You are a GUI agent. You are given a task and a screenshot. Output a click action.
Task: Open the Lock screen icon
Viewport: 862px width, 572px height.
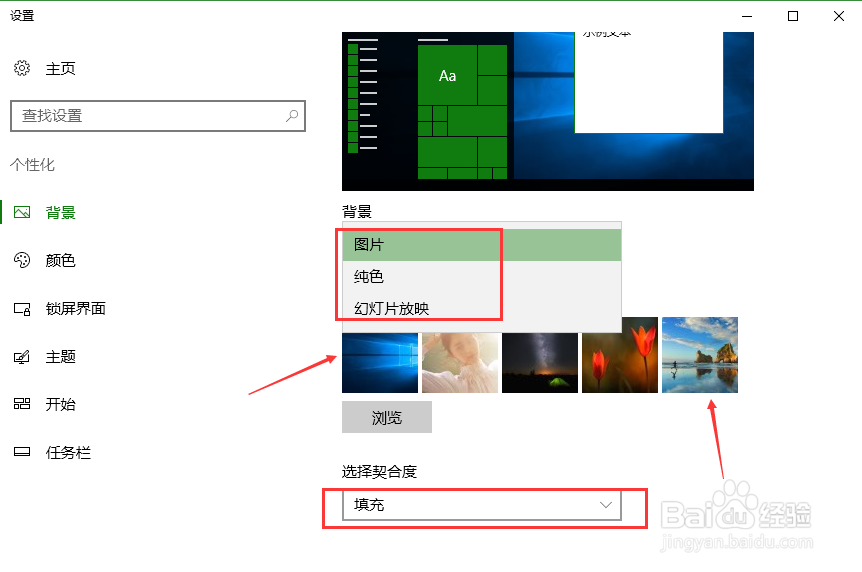click(x=22, y=309)
